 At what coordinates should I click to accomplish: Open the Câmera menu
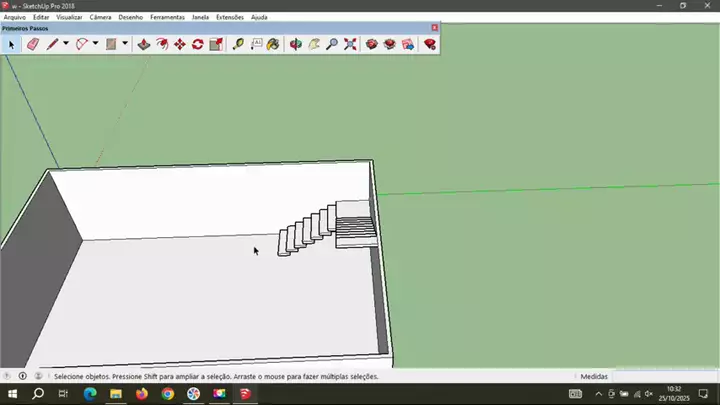point(101,17)
